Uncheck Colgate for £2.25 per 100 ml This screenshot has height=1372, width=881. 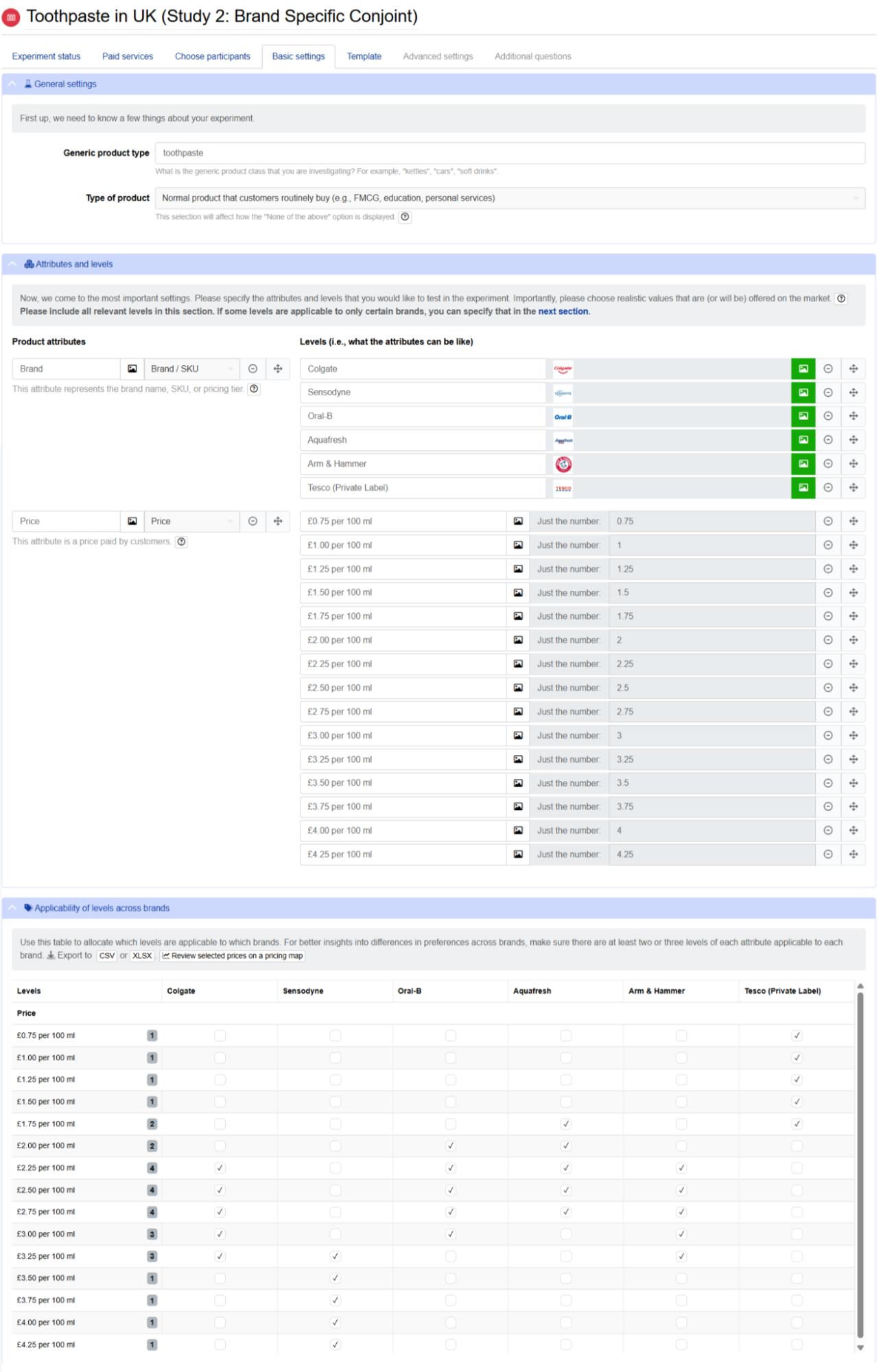pos(220,1168)
